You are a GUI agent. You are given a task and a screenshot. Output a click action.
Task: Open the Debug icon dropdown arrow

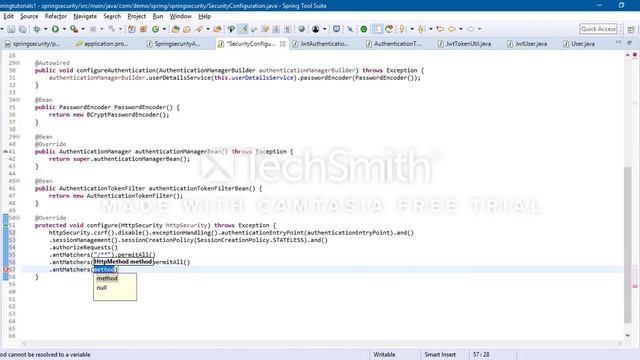45,29
